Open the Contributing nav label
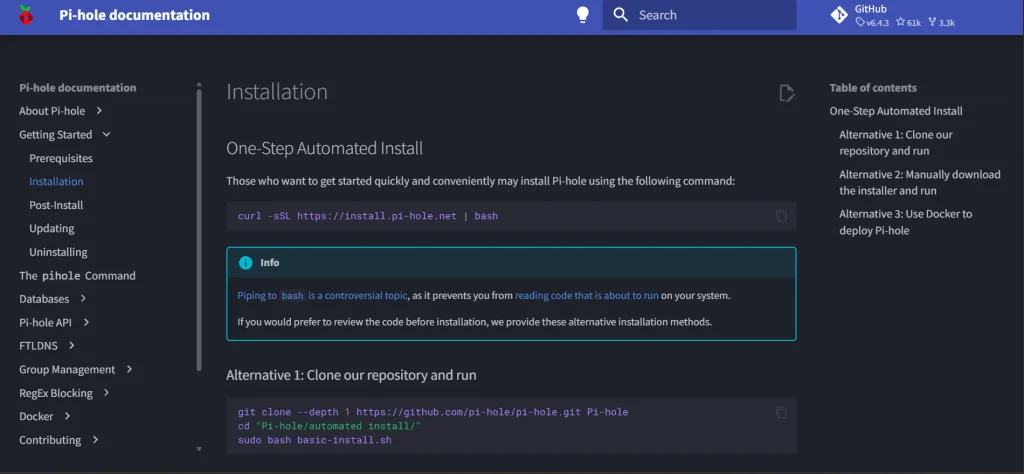 click(50, 440)
